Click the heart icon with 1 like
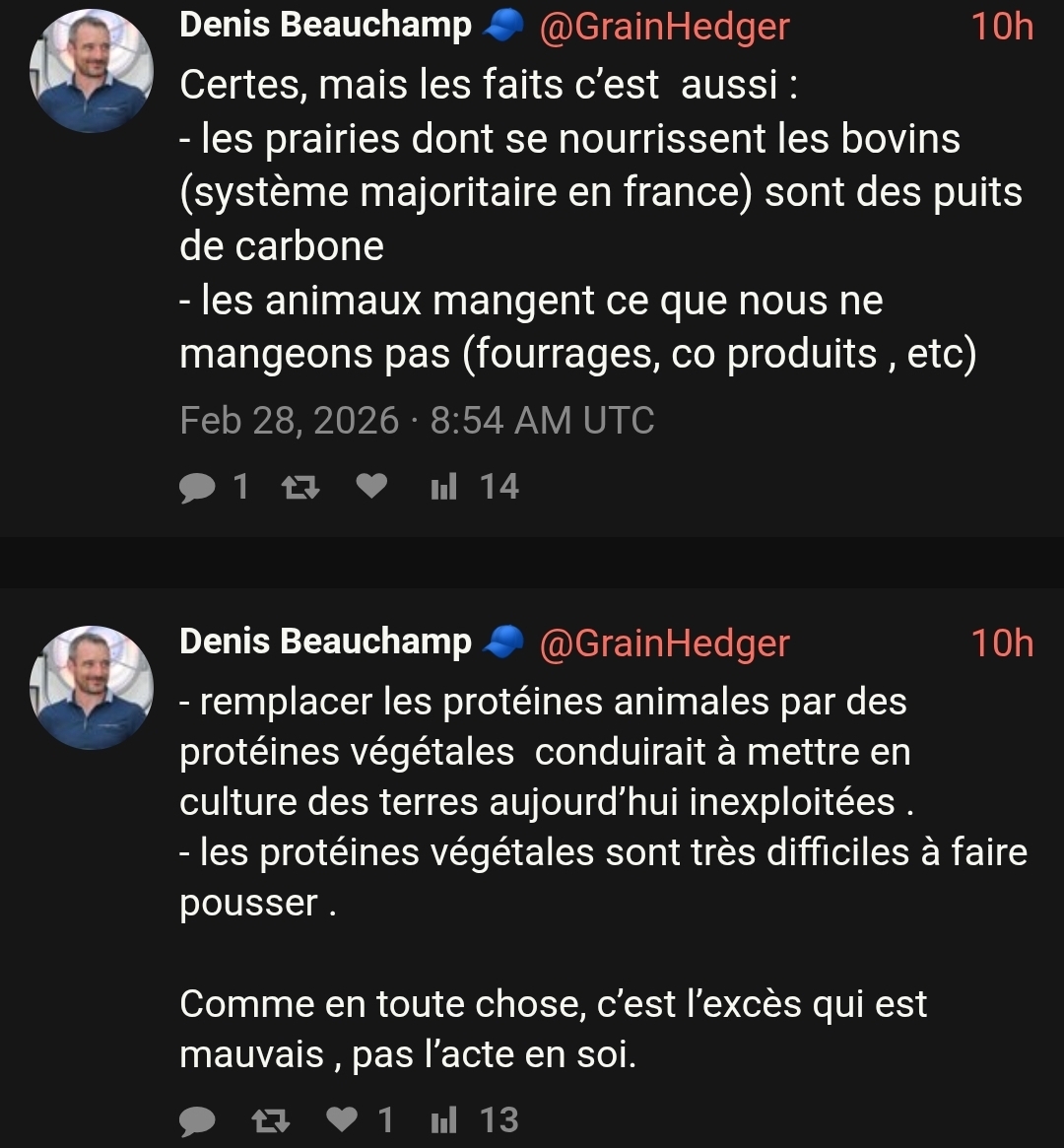1064x1148 pixels. pos(341,1118)
